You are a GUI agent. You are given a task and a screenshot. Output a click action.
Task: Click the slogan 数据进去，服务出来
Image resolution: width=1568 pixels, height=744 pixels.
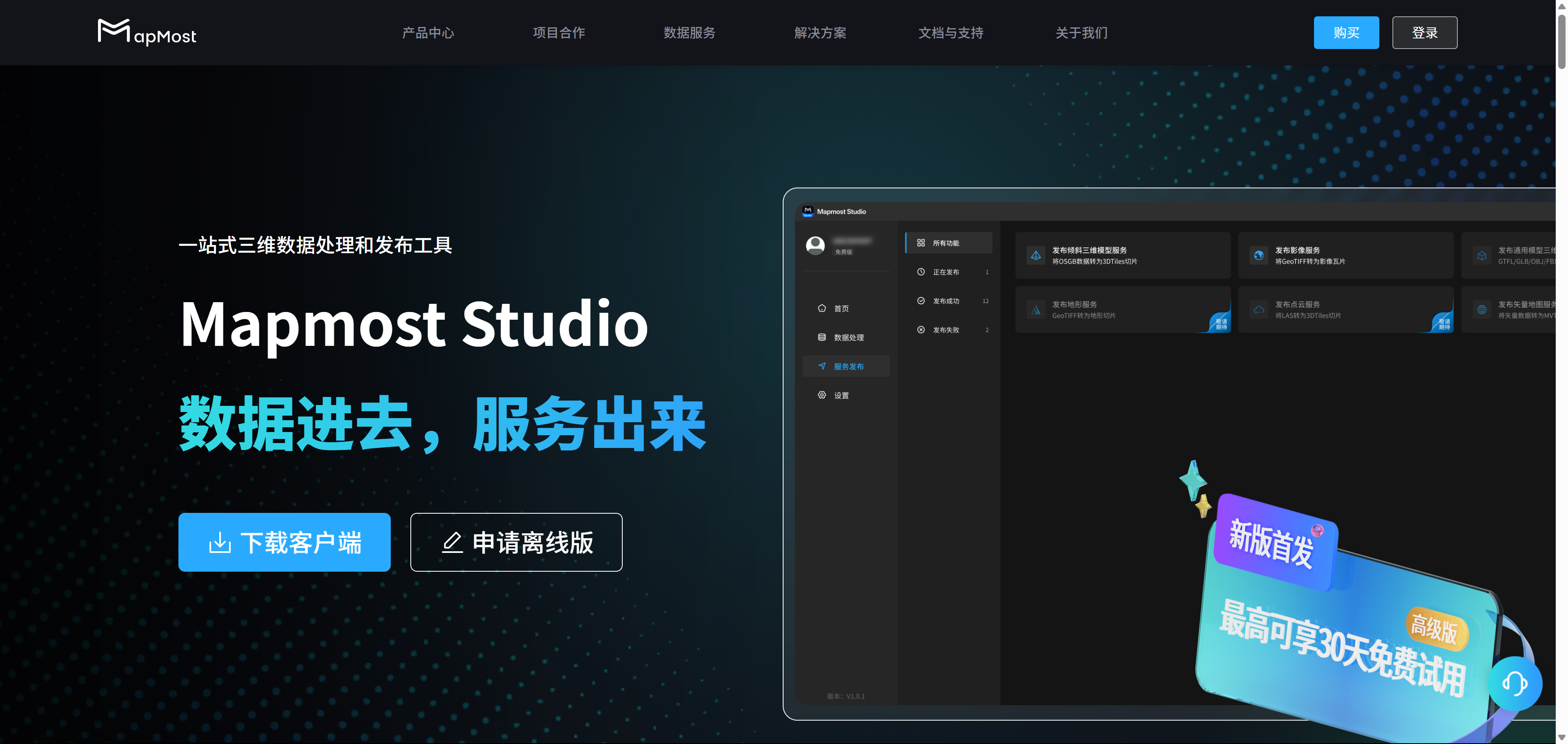443,424
